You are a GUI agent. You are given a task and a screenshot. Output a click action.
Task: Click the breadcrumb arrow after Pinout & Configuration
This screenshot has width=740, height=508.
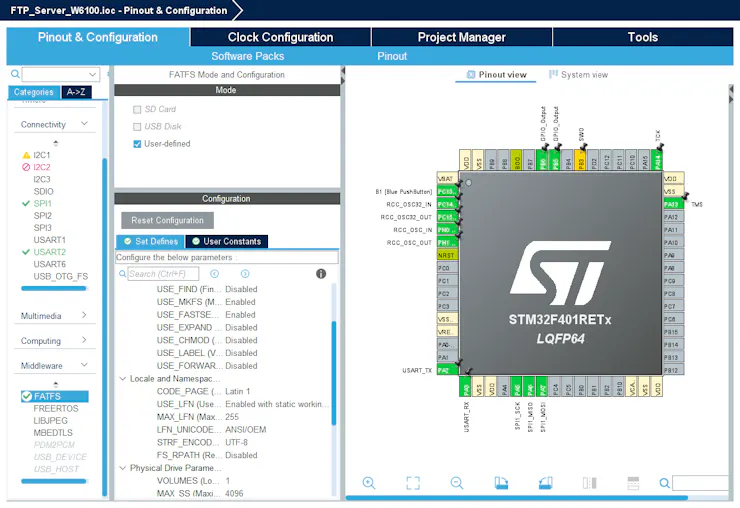tap(238, 10)
